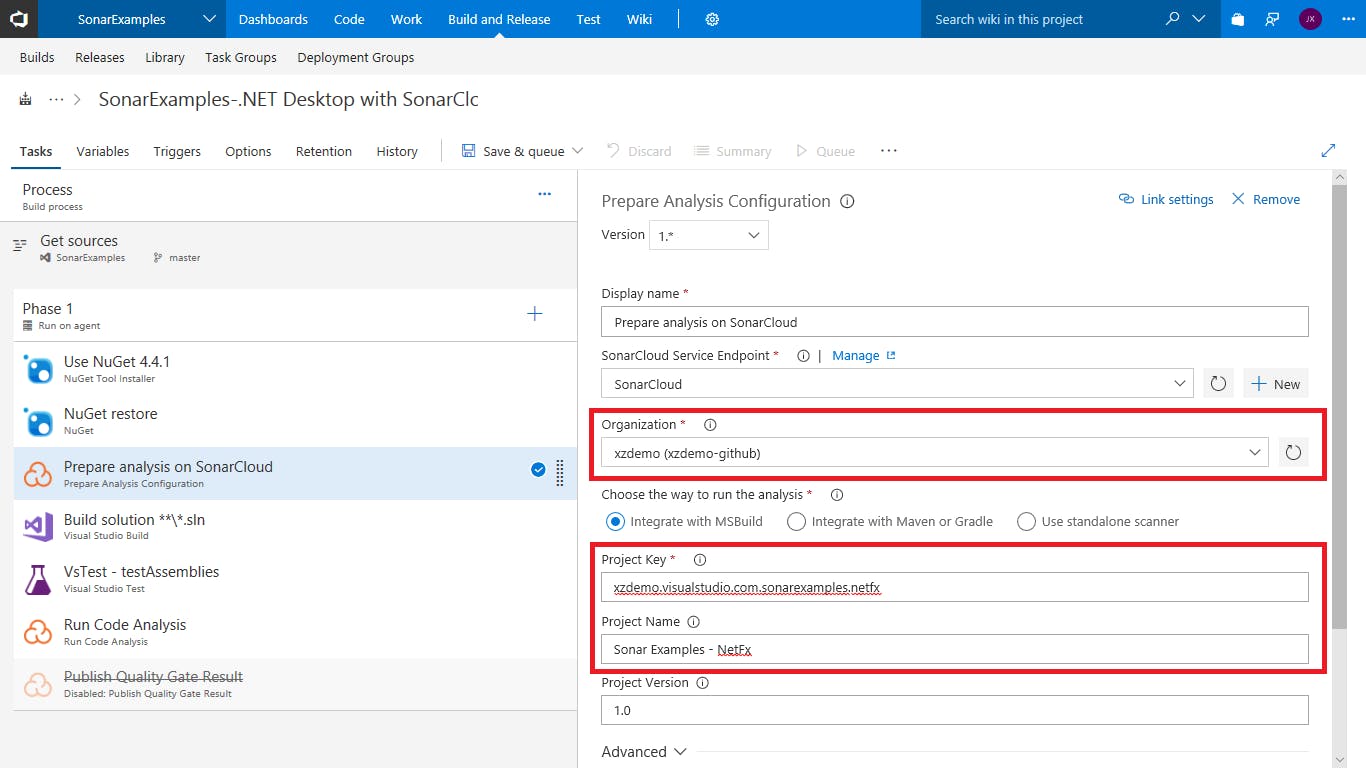
Task: Refresh the SonarCloud Service Endpoint list
Action: coord(1218,384)
